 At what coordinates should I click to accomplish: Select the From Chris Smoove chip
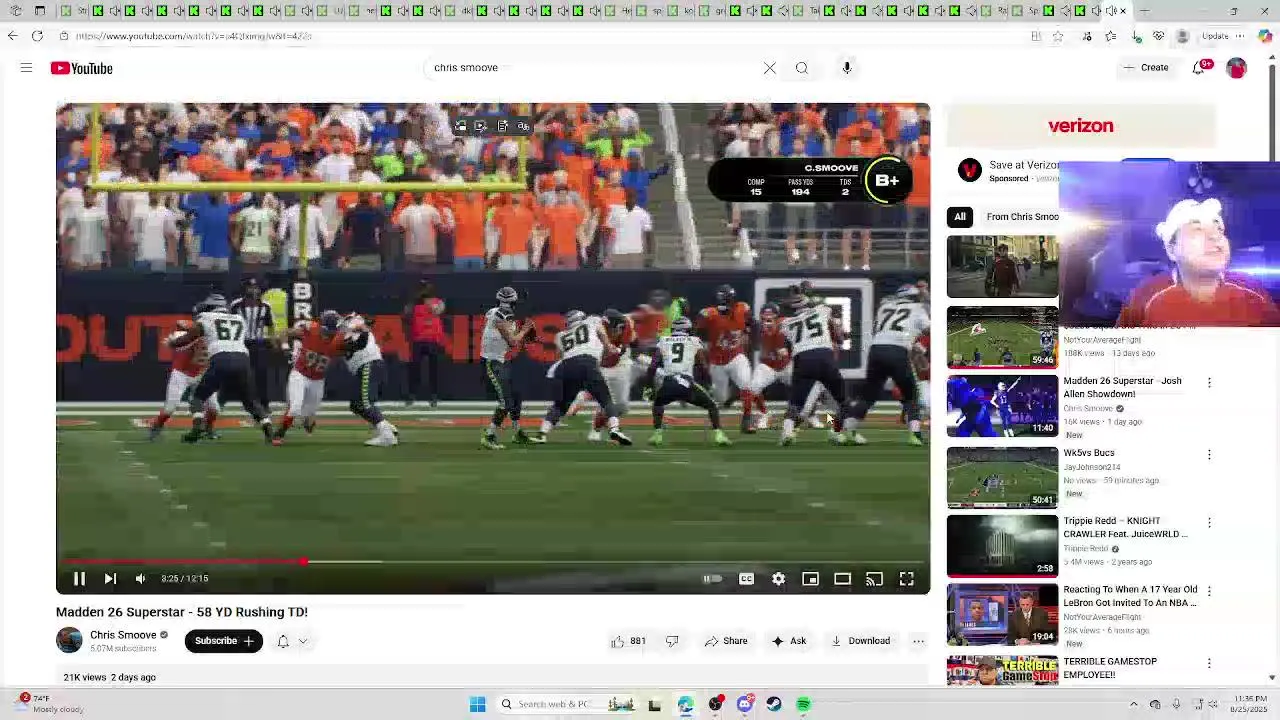1022,217
